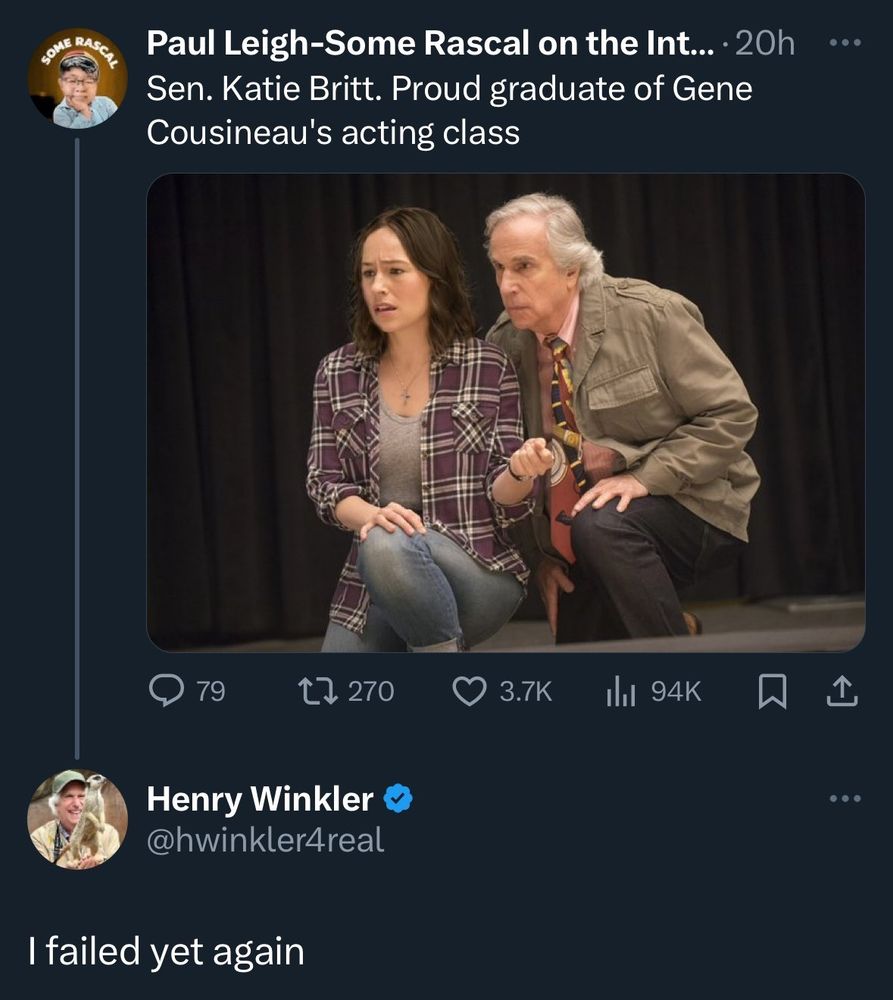Image resolution: width=893 pixels, height=1000 pixels.
Task: Reply to Paul Leigh's tweet via speech bubble icon
Action: (164, 691)
